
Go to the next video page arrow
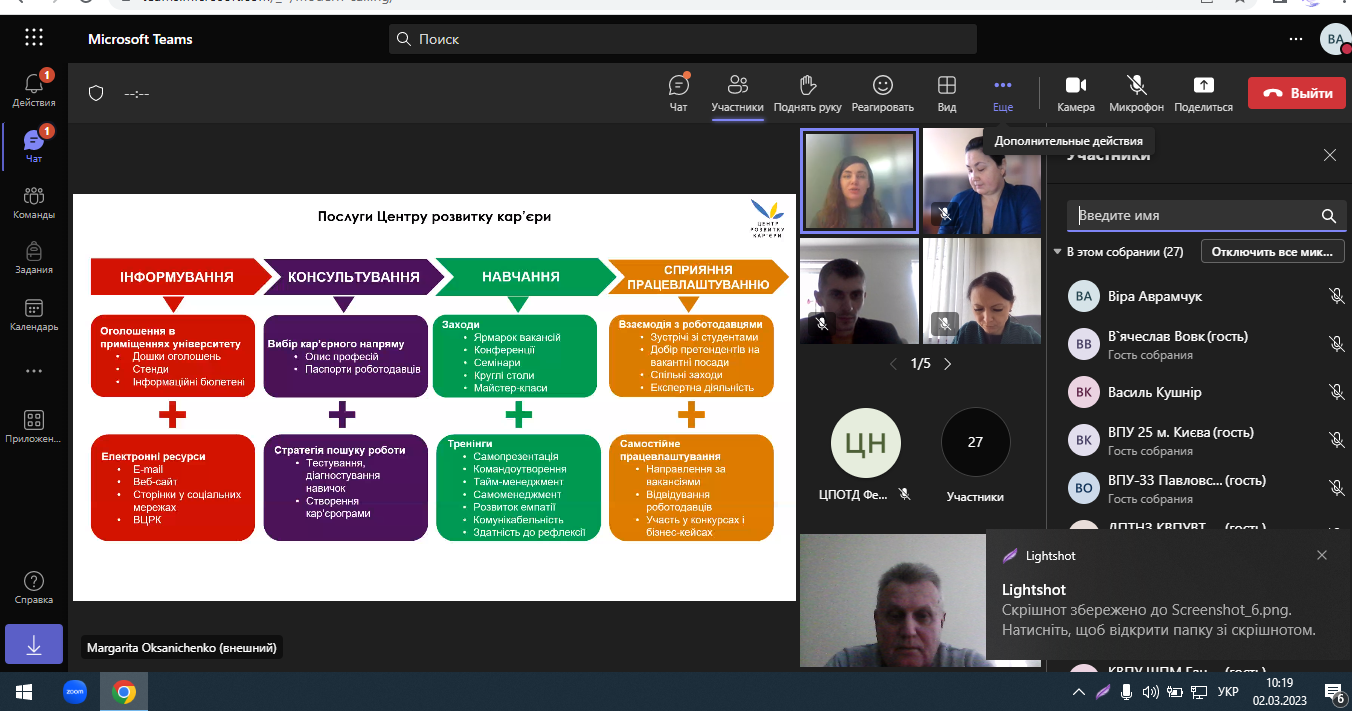[x=948, y=364]
